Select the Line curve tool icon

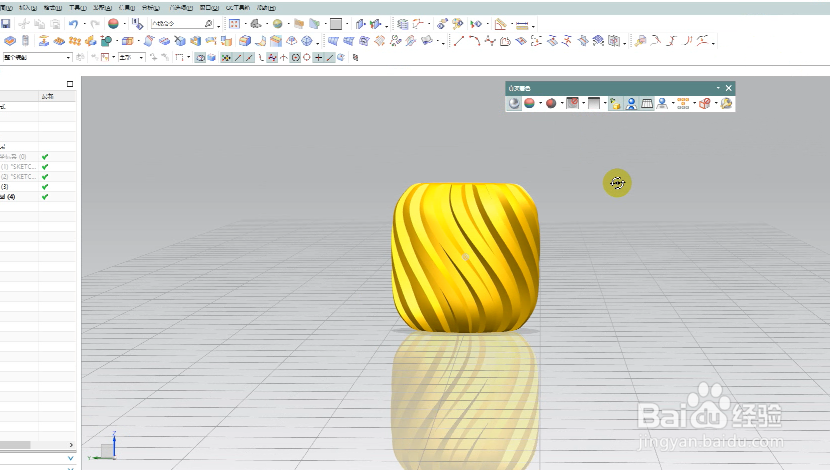(x=458, y=41)
